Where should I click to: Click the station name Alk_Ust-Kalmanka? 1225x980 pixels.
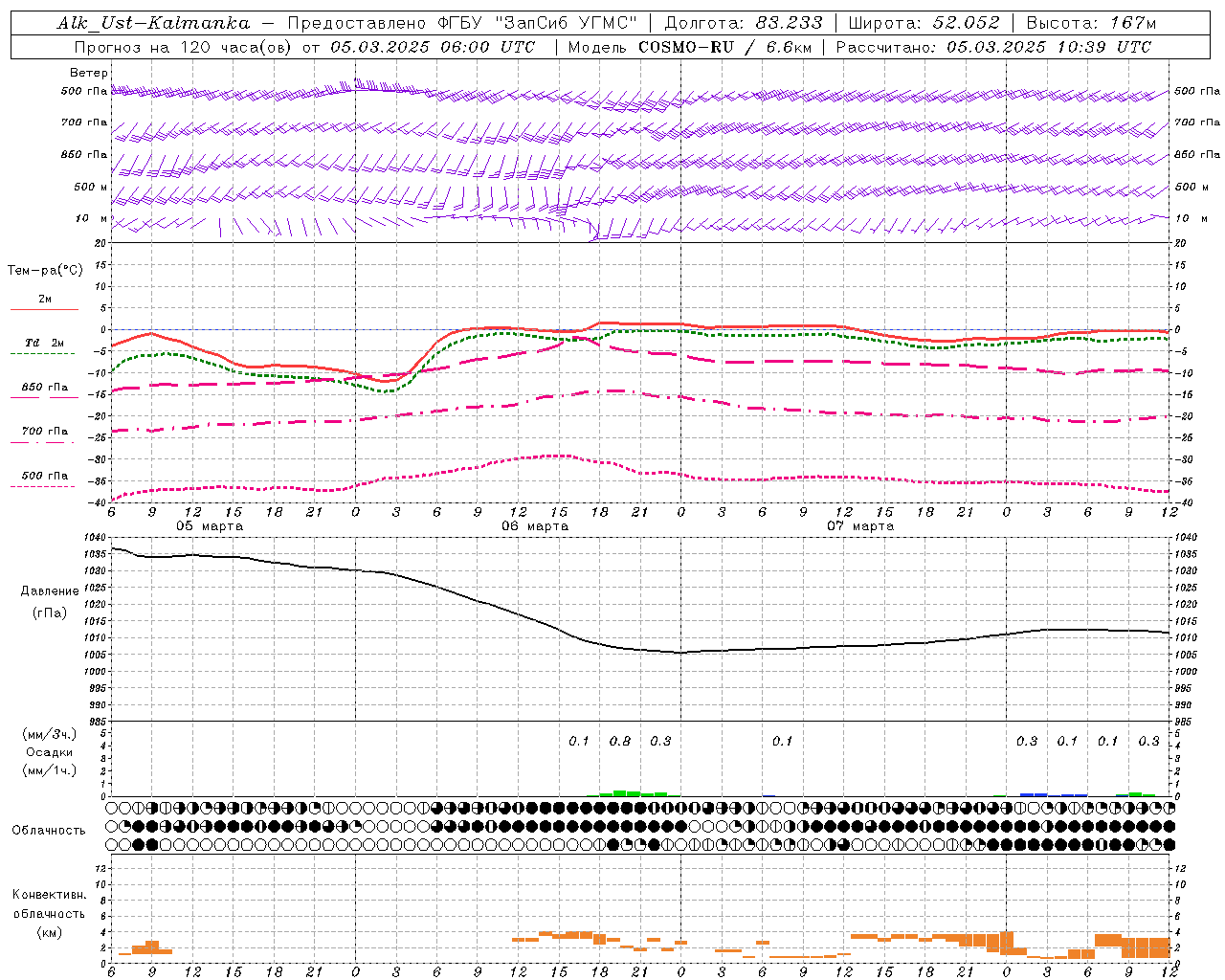[154, 23]
